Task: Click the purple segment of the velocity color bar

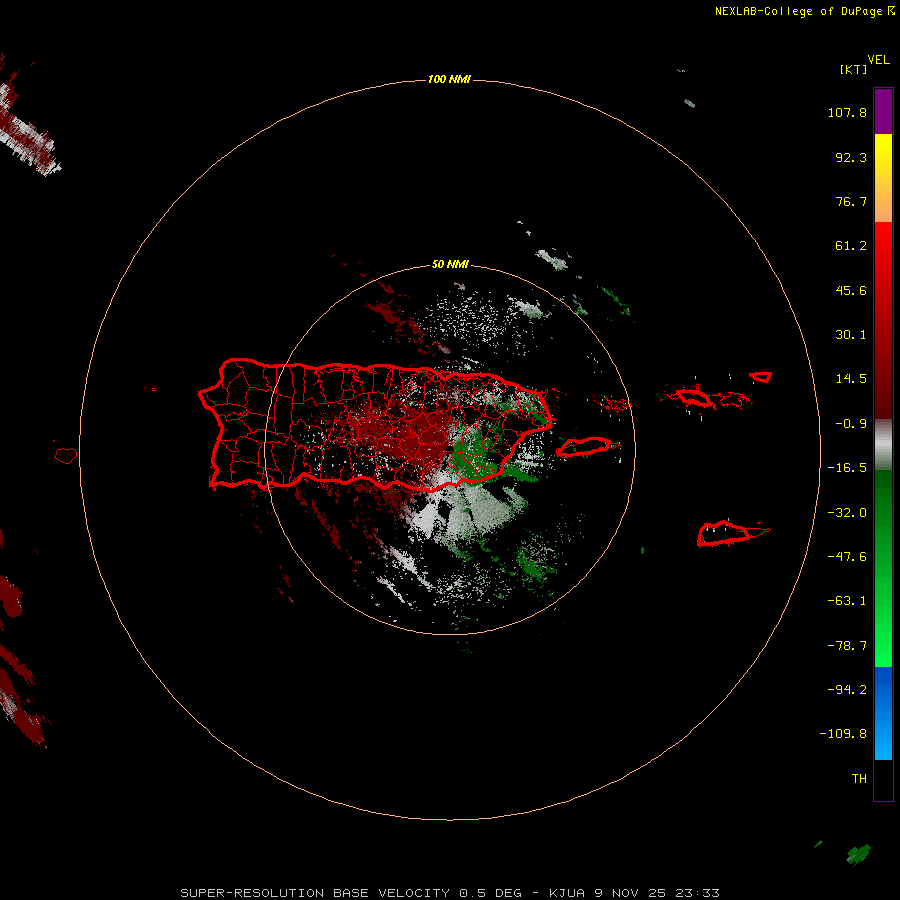Action: click(883, 111)
